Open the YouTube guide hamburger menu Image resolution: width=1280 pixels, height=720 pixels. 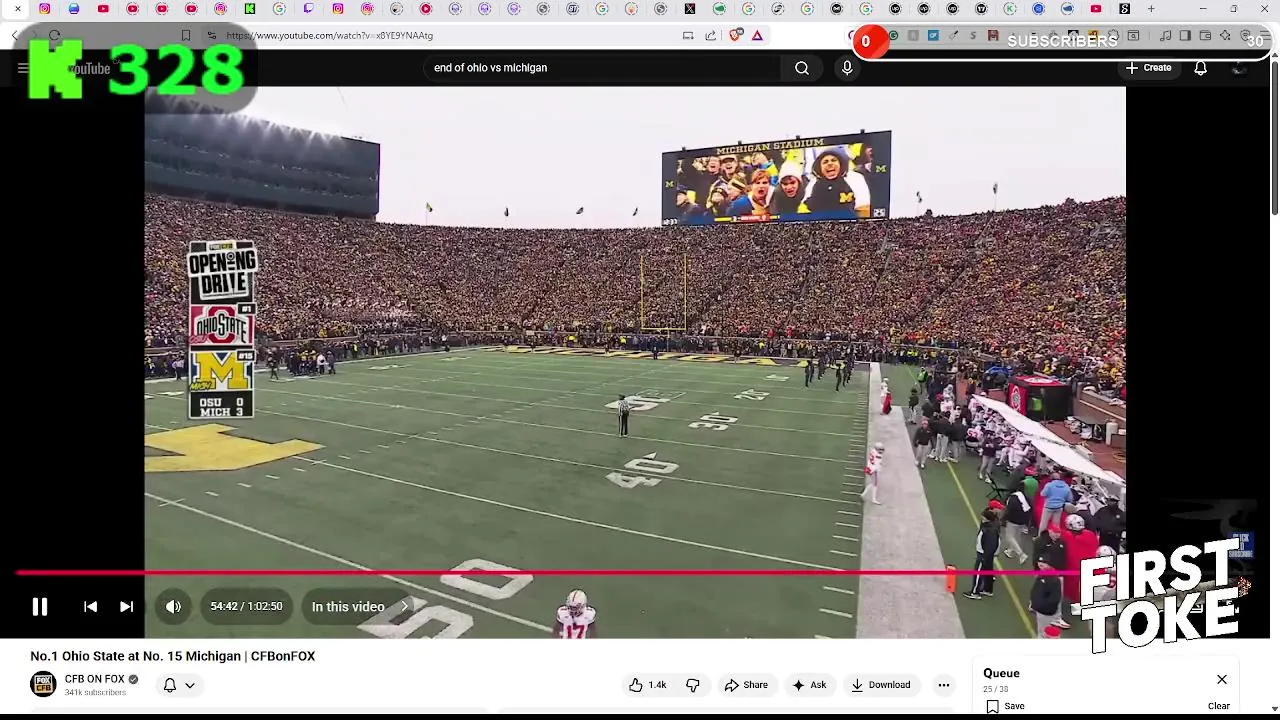[22, 68]
